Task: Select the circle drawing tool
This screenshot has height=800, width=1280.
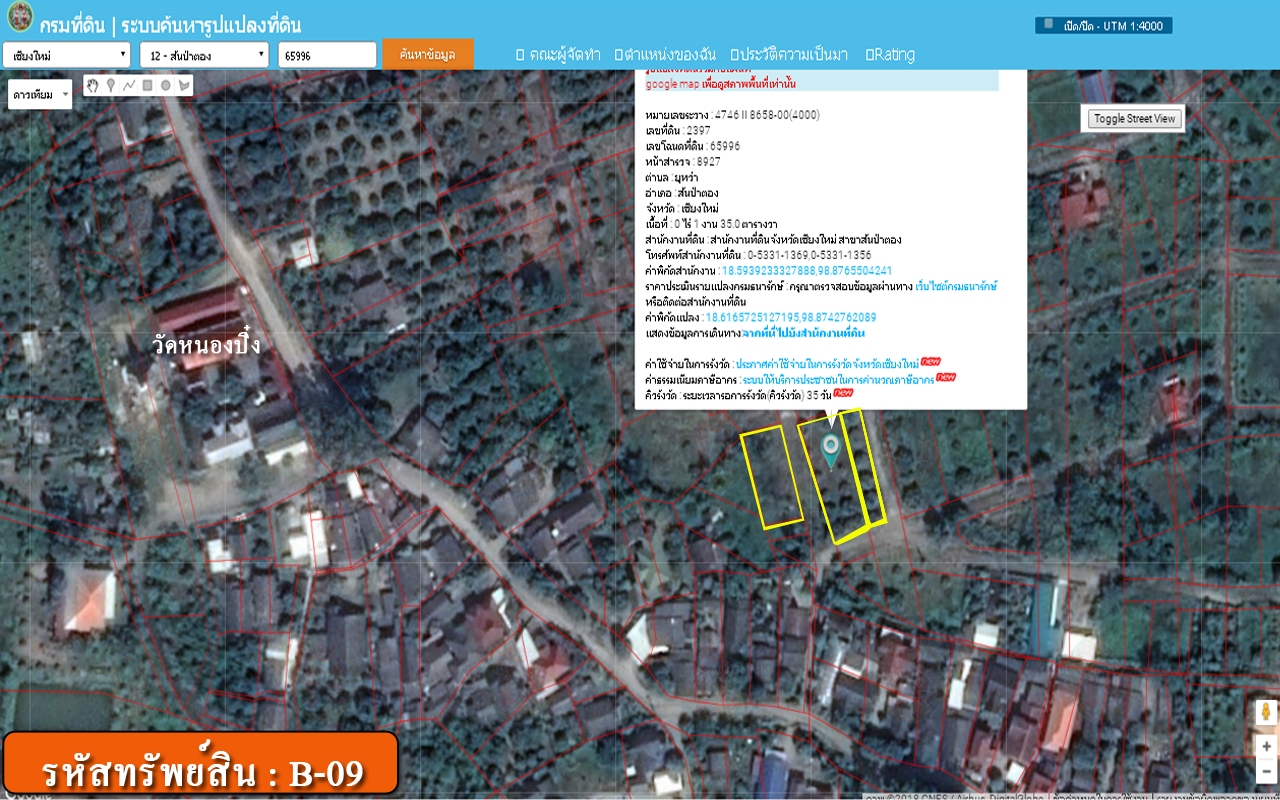Action: (165, 86)
